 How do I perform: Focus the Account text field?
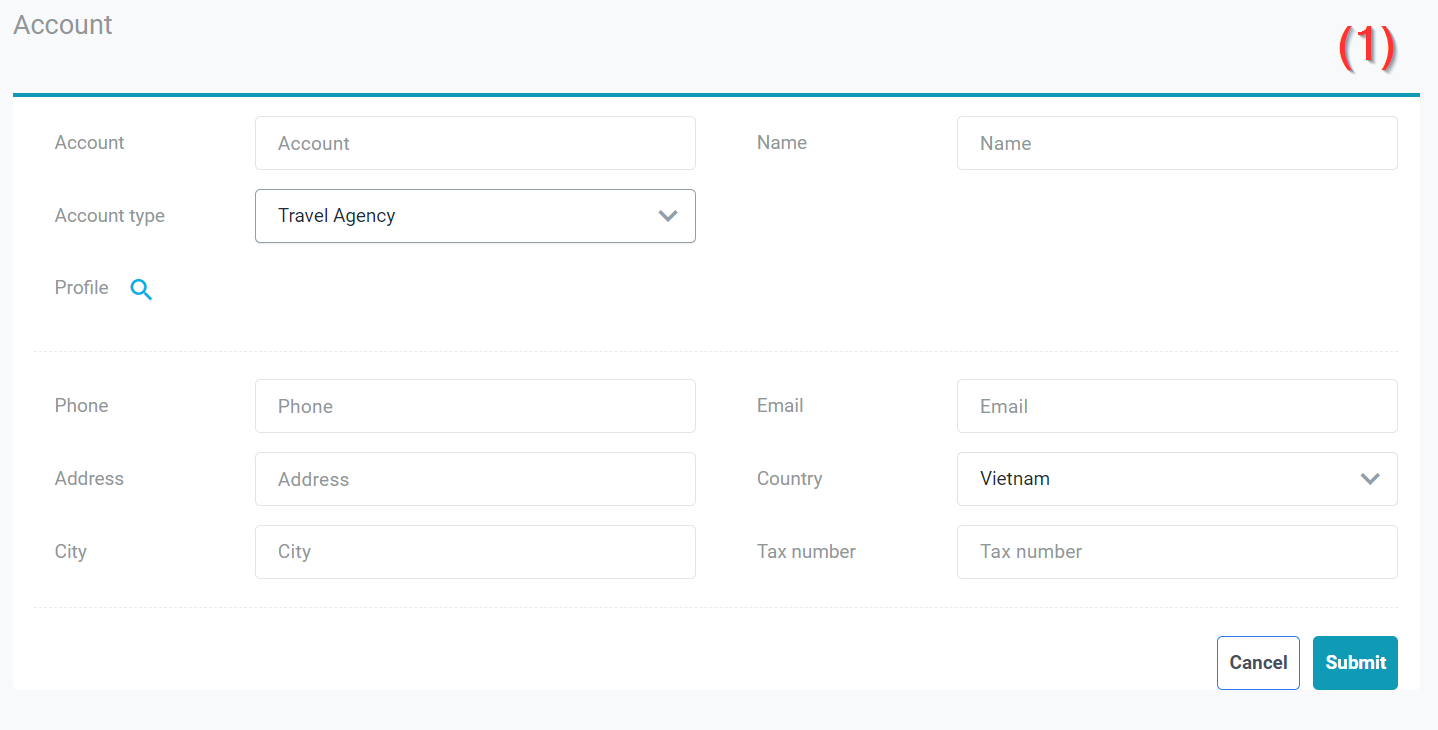pos(474,143)
